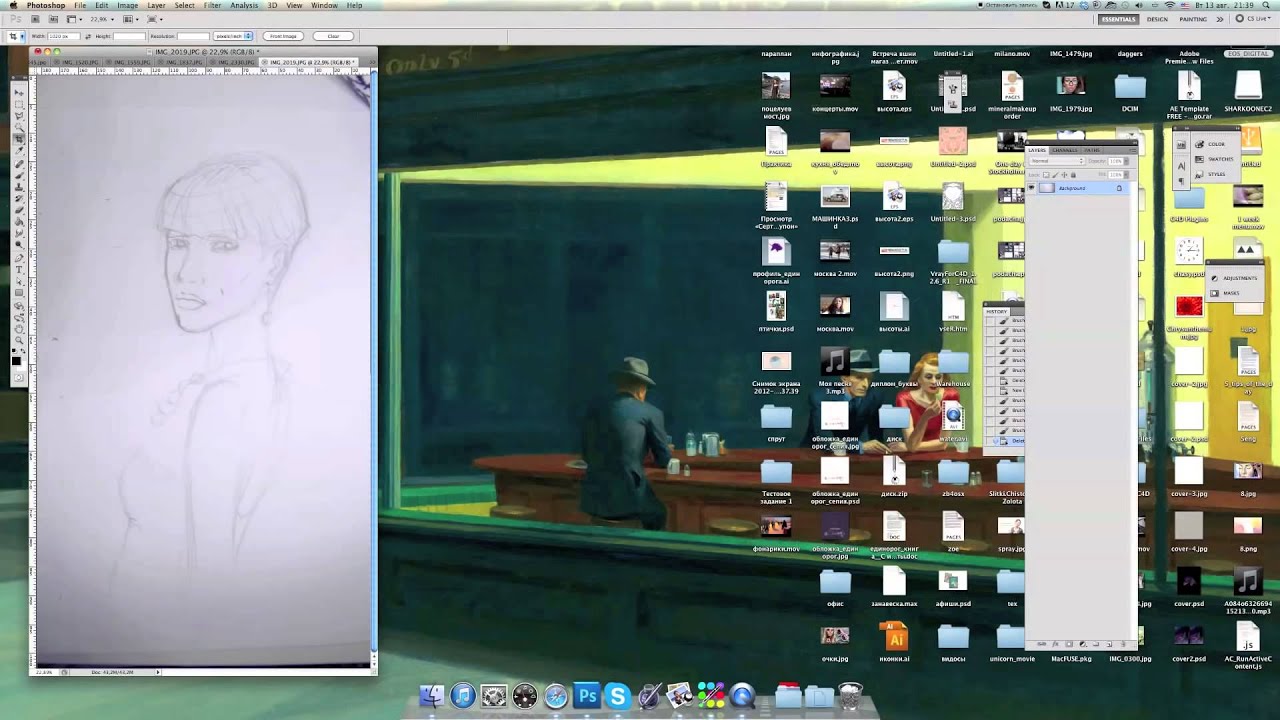Launch Bridge from the application bar
Viewport: 1280px width, 720px height.
tap(35, 19)
